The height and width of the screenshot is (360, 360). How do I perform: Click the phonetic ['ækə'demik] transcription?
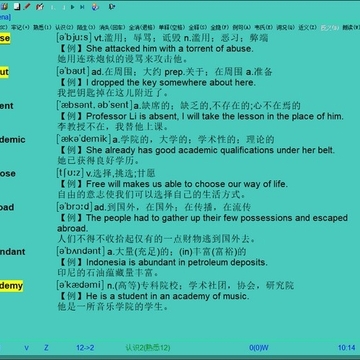tap(83, 139)
